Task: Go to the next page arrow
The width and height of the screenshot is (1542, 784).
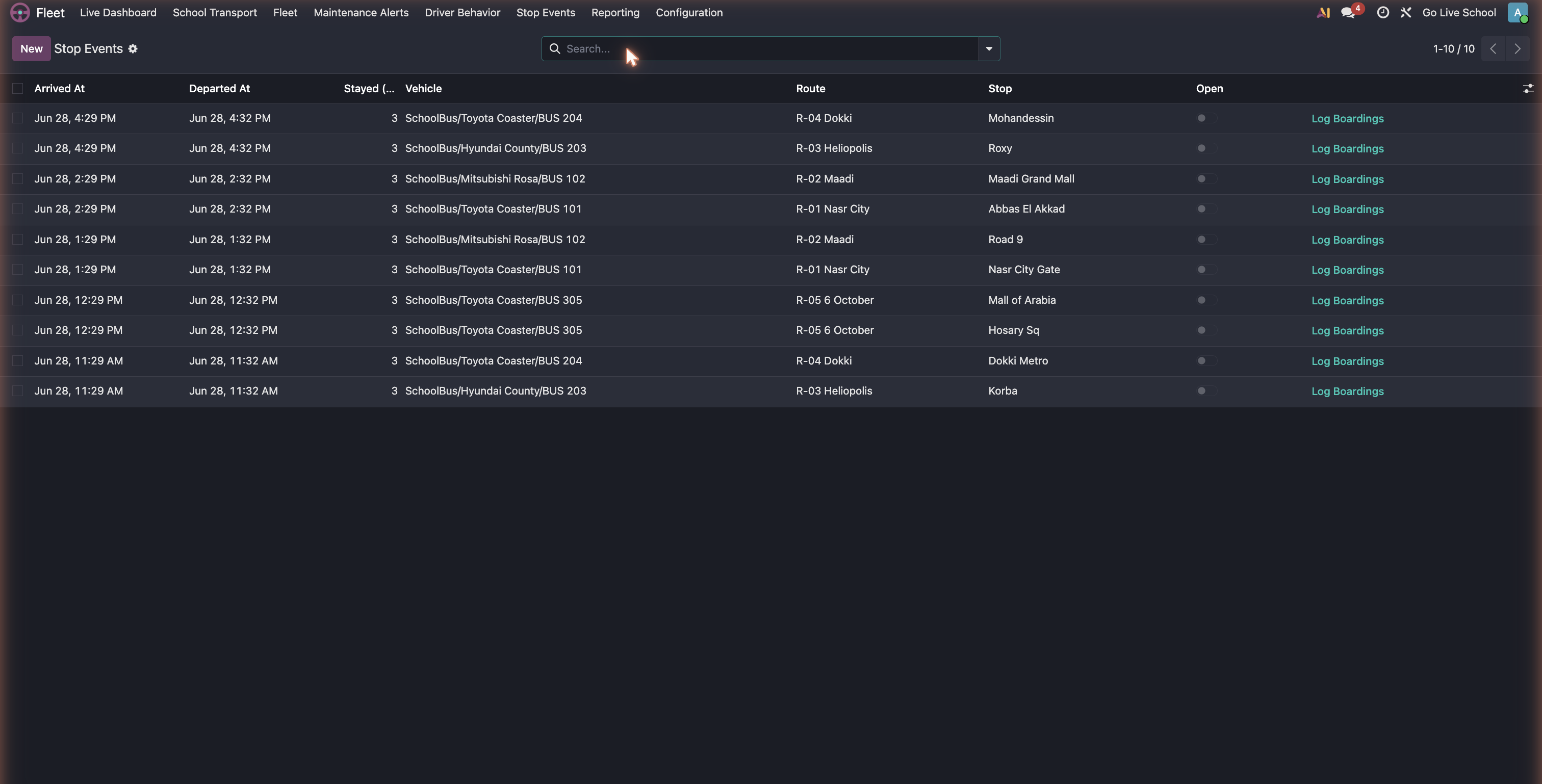Action: [1518, 49]
